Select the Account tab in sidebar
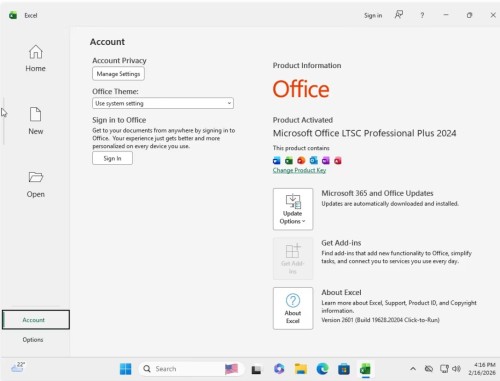Image resolution: width=500 pixels, height=381 pixels. [36, 320]
